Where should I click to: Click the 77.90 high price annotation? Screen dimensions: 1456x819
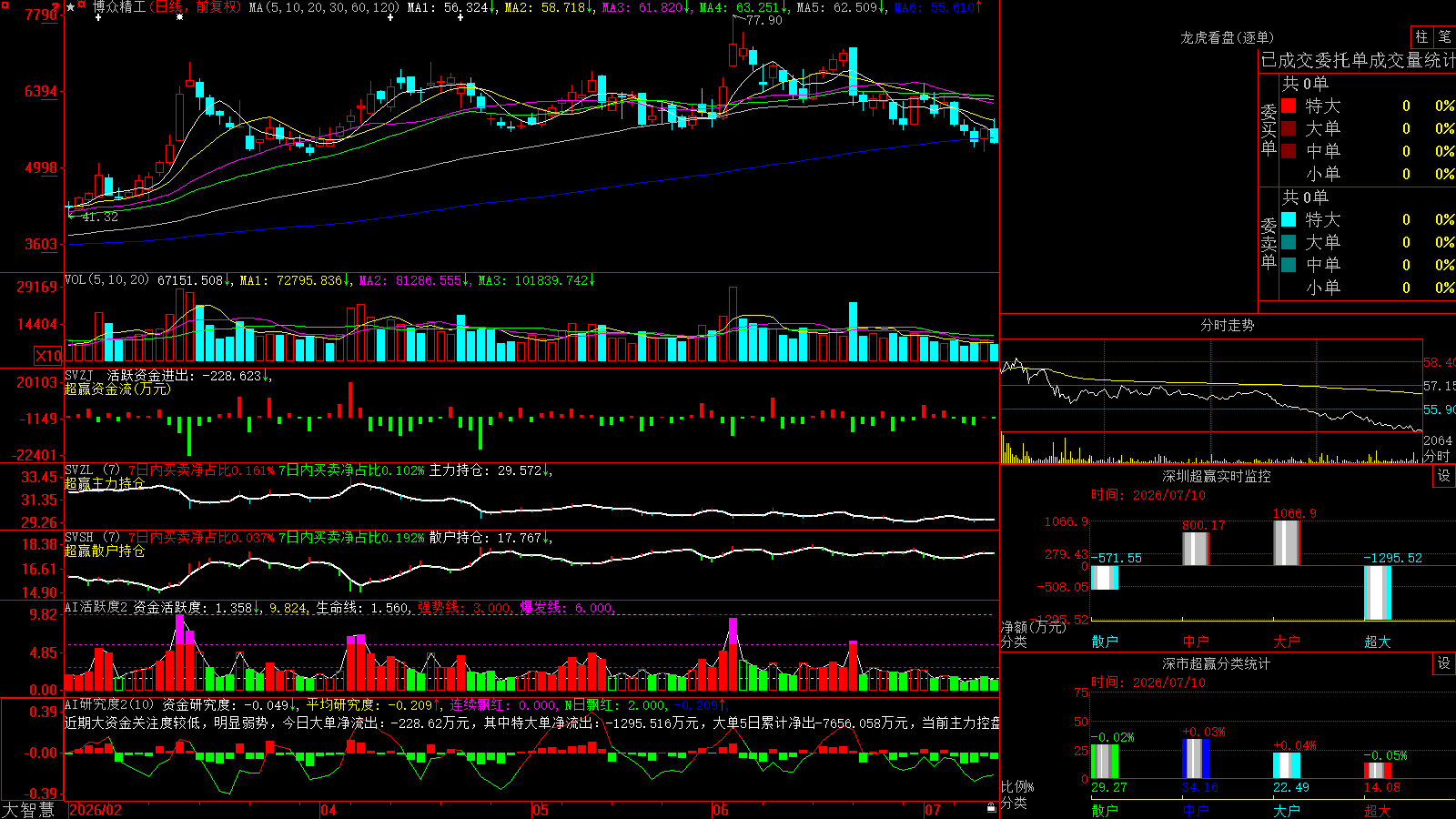click(763, 20)
